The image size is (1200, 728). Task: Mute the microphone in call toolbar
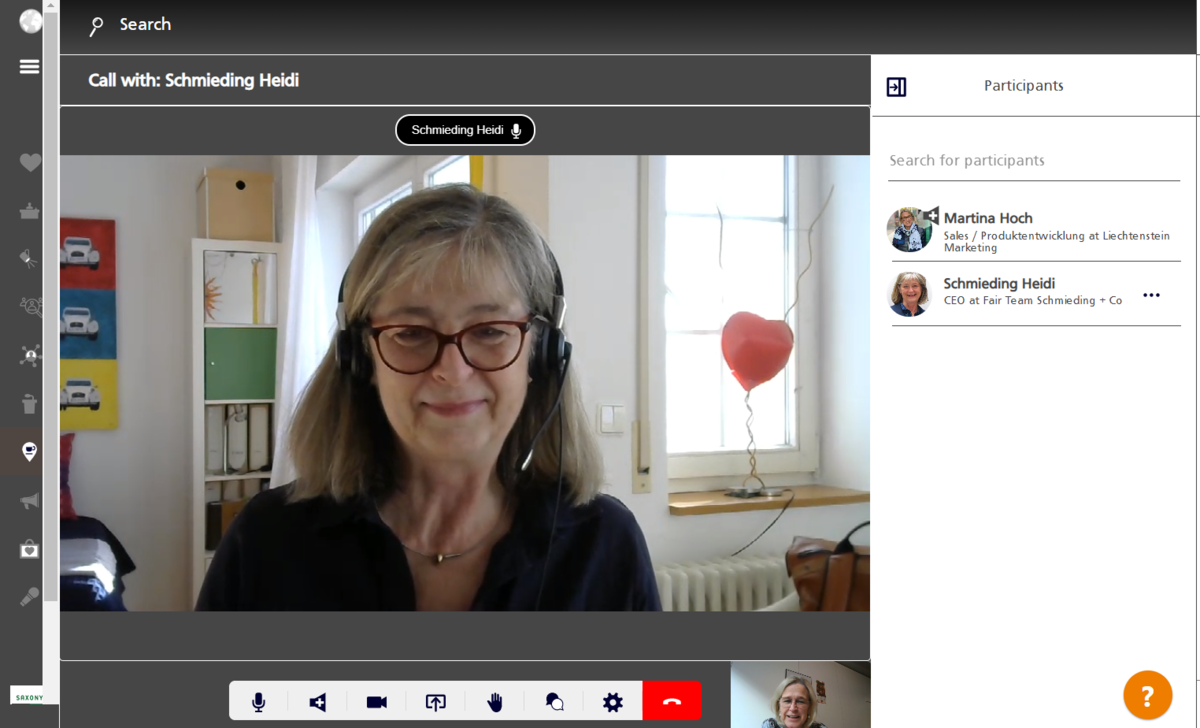[259, 702]
